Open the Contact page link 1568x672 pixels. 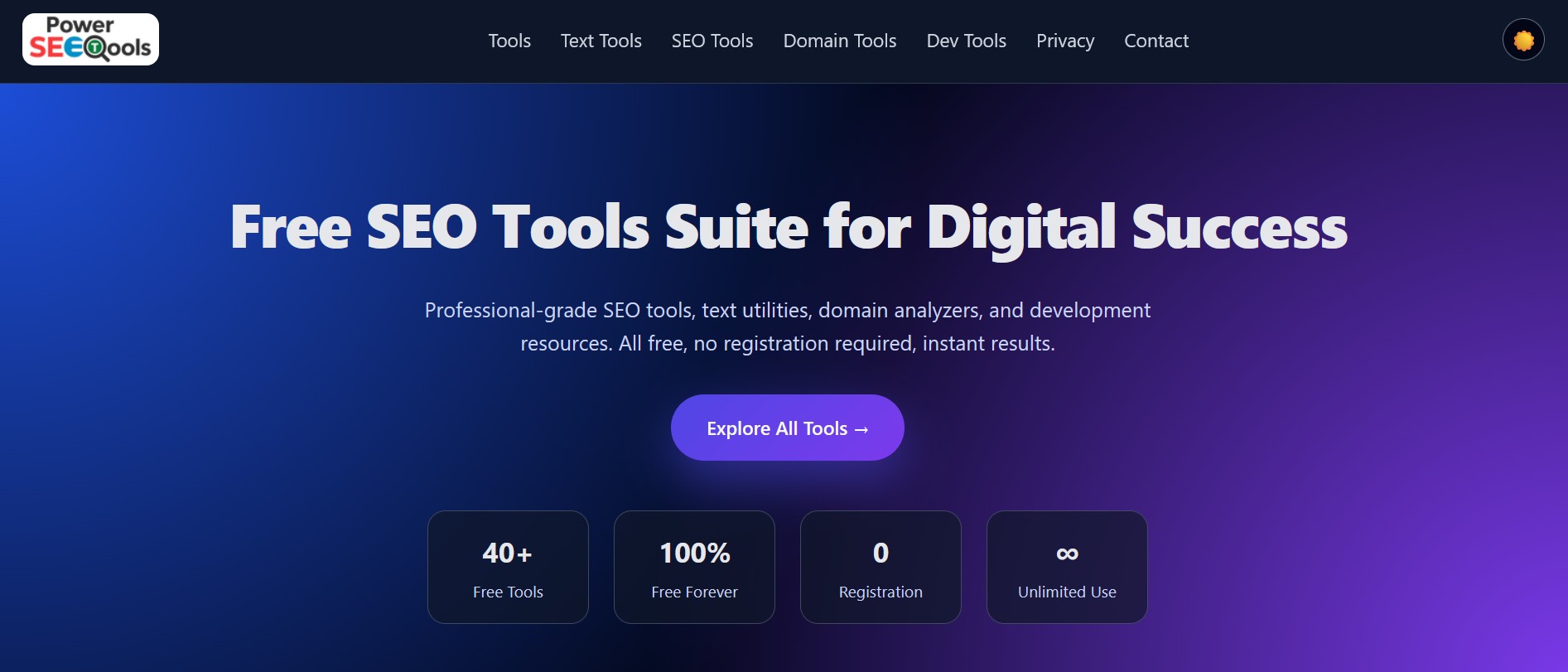click(1155, 41)
